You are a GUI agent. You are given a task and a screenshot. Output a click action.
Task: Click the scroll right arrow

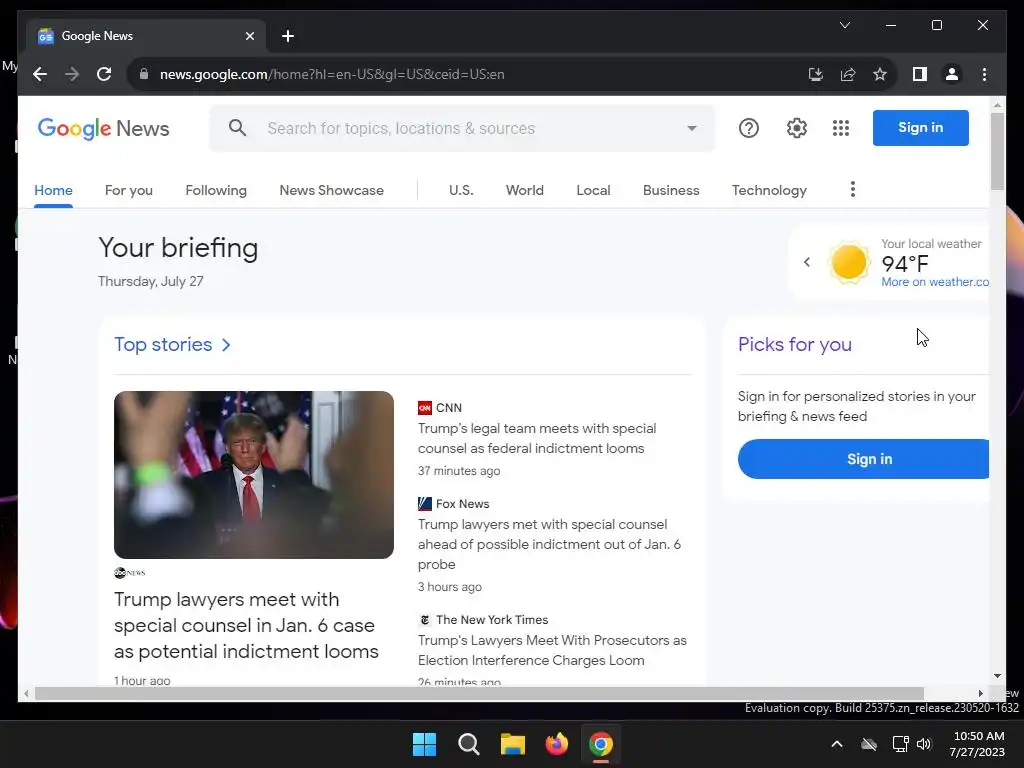980,694
